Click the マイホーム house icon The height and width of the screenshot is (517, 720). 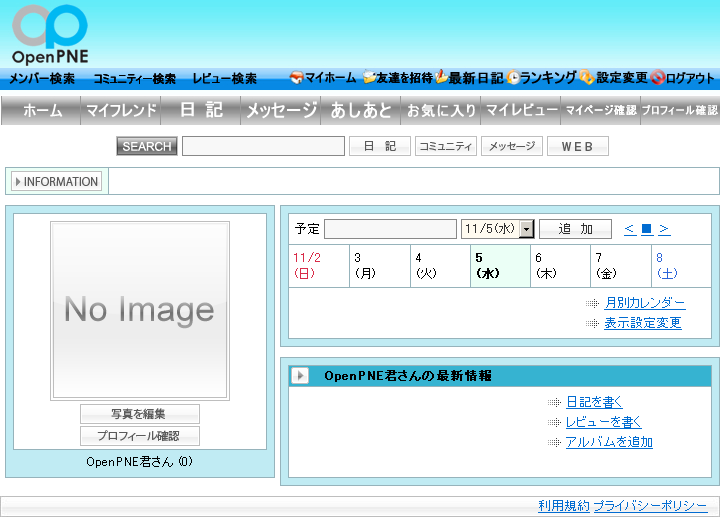pyautogui.click(x=297, y=78)
